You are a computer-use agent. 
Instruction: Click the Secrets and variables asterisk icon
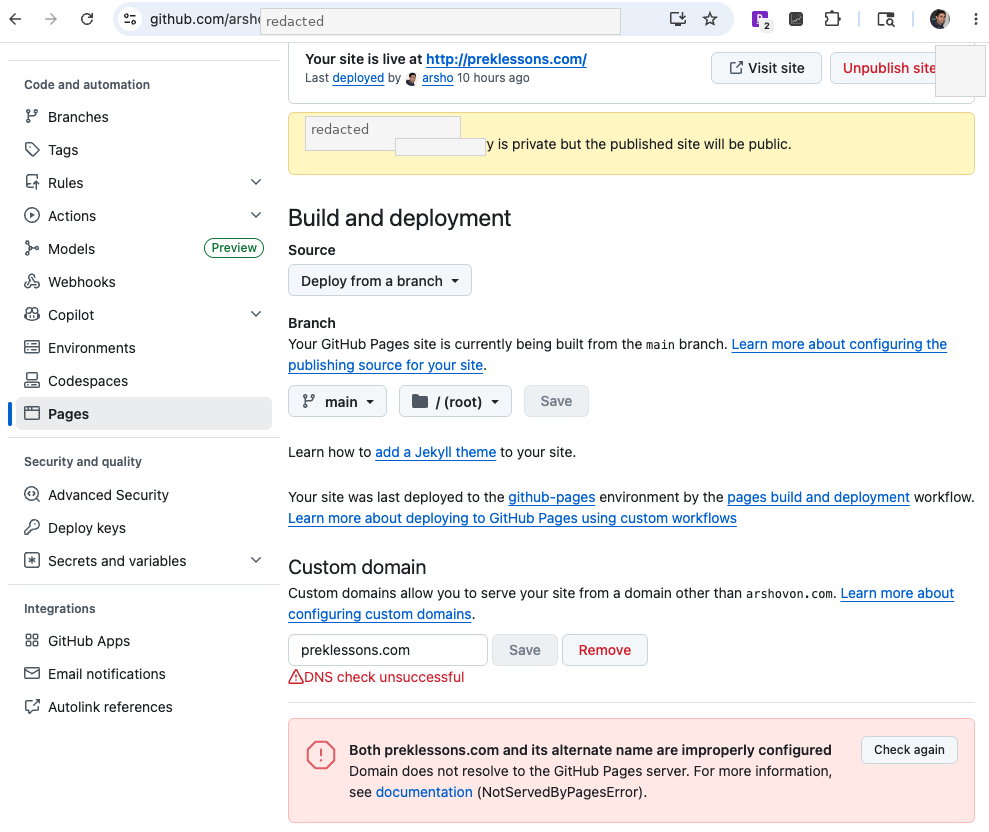click(x=32, y=560)
